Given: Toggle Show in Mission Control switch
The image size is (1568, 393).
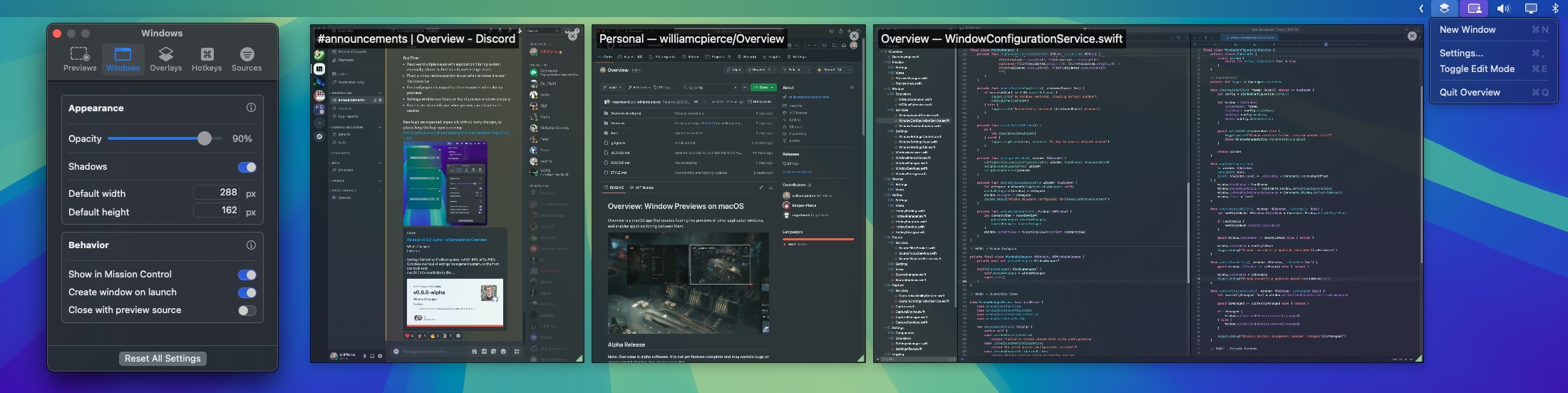Looking at the screenshot, I should point(247,275).
